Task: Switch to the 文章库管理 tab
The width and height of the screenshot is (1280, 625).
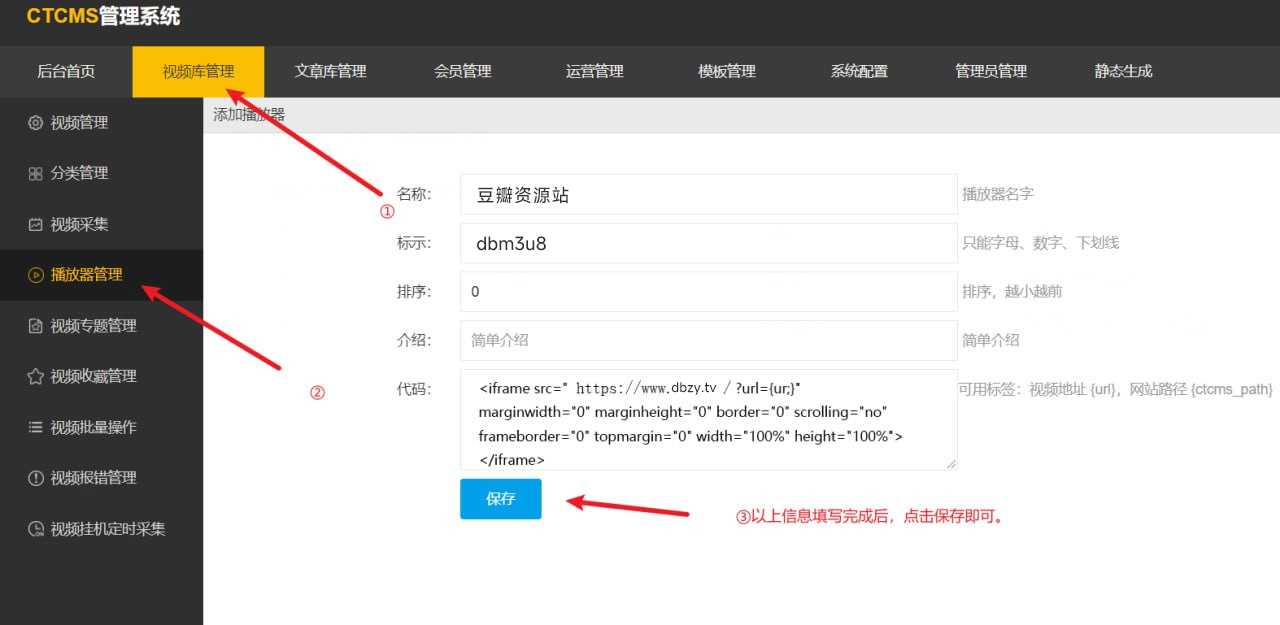Action: coord(330,71)
